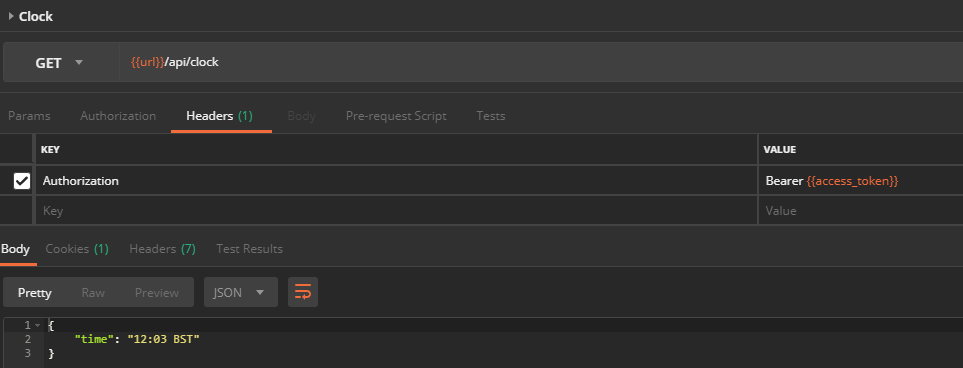Switch to Raw response view
The image size is (963, 368).
(x=93, y=292)
